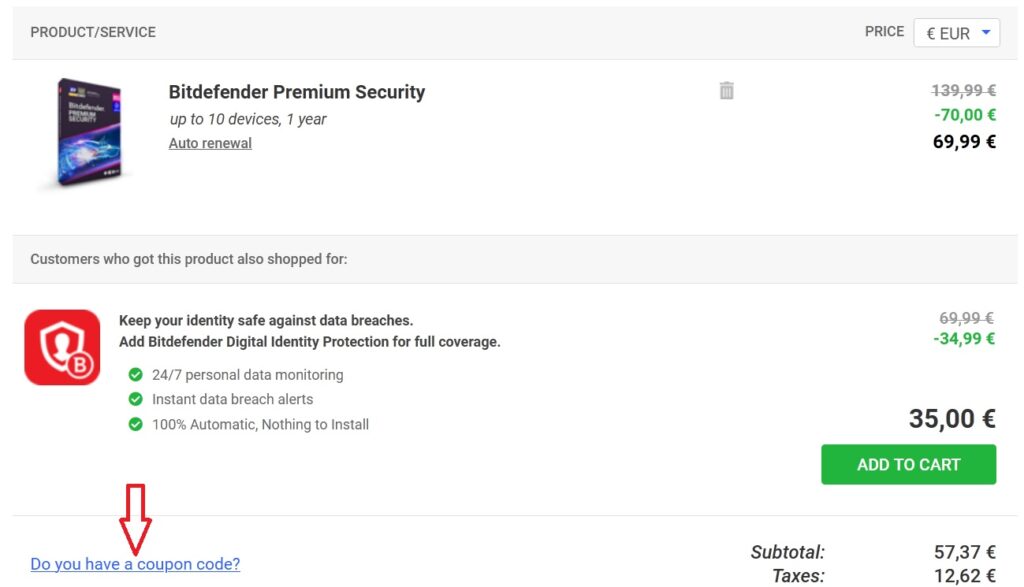Click the Taxes amount "12,62 €"
1024x587 pixels.
click(x=962, y=575)
